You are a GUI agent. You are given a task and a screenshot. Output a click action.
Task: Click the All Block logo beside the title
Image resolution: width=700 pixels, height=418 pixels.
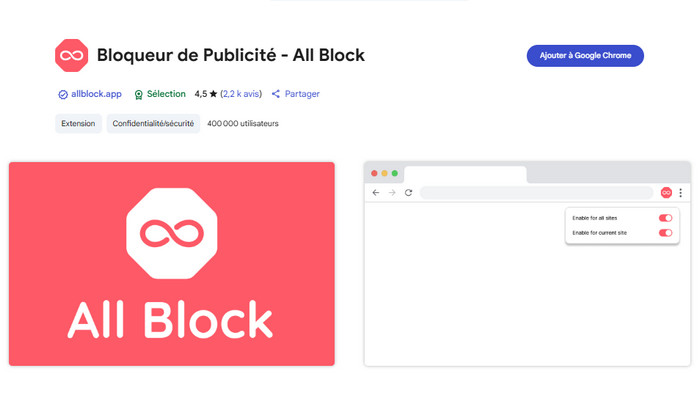[x=72, y=56]
